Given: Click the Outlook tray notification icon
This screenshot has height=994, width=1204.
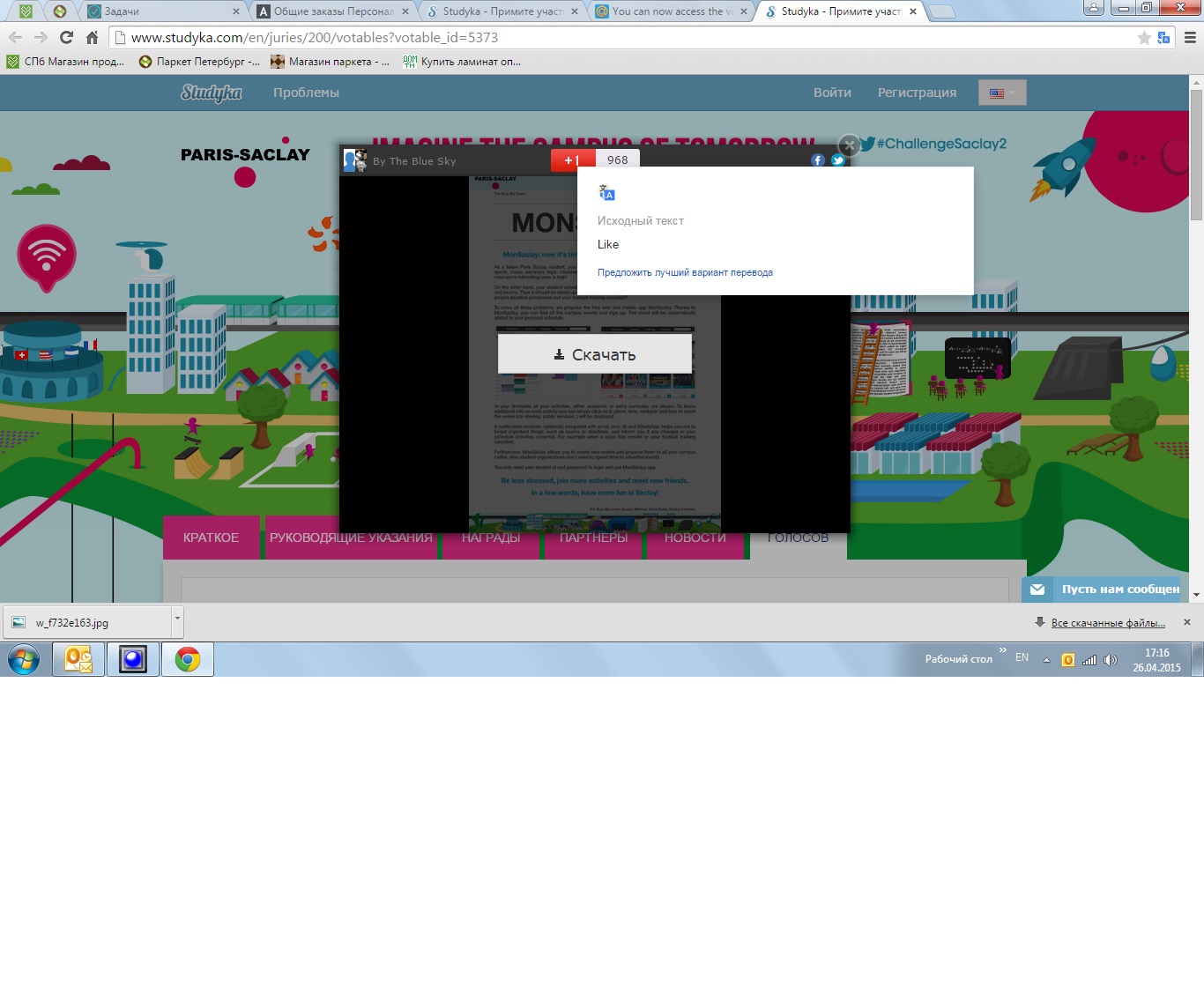Looking at the screenshot, I should tap(1068, 660).
